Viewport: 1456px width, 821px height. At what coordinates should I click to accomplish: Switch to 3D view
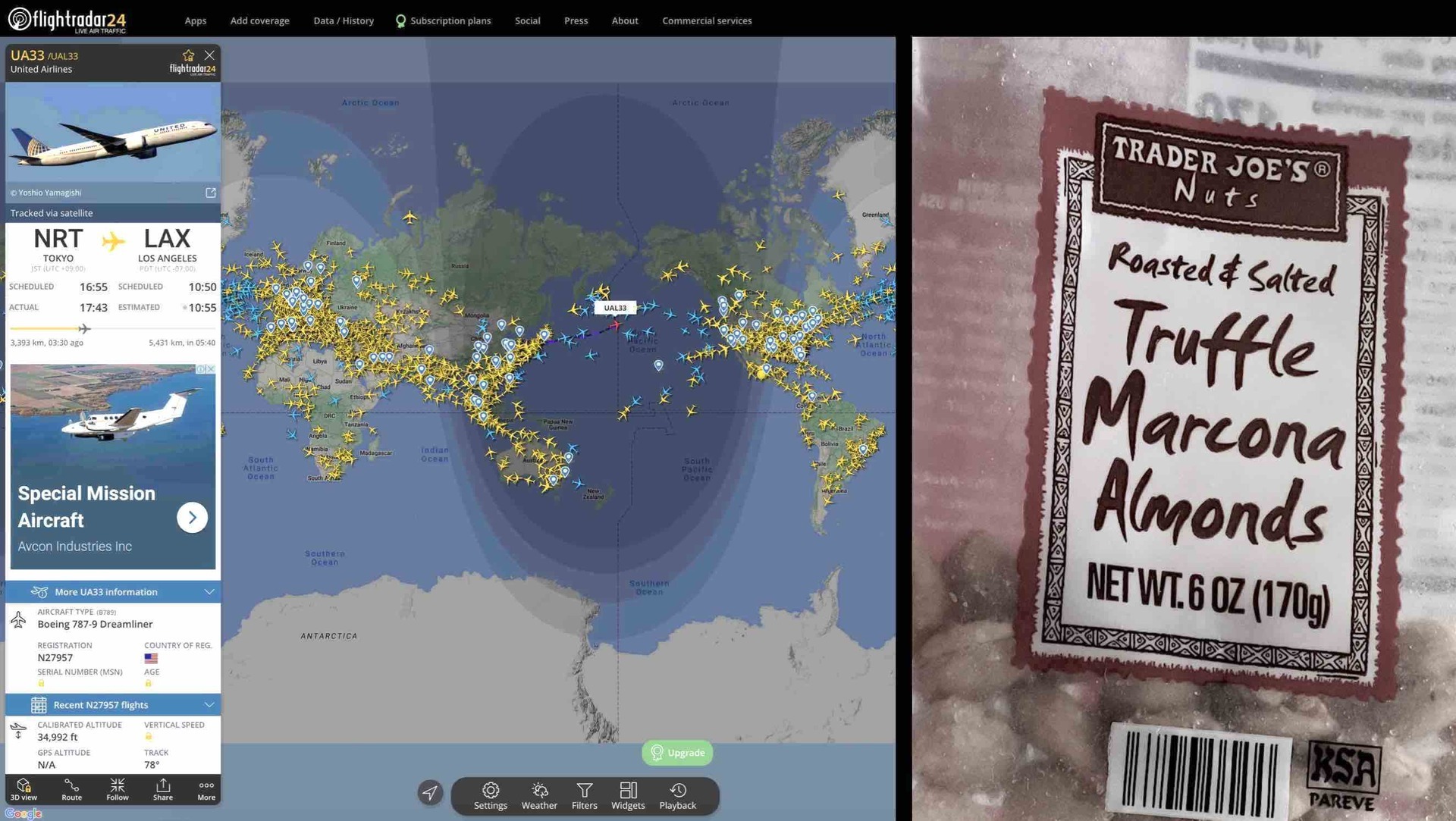click(x=24, y=789)
